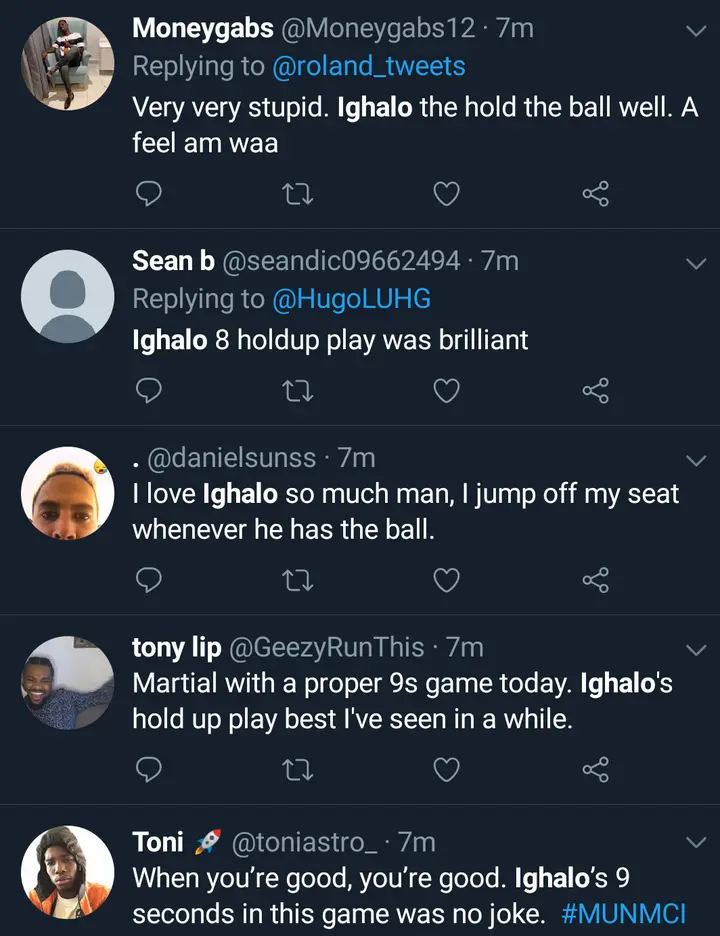
Task: View tony lip's profile picture
Action: coord(67,683)
